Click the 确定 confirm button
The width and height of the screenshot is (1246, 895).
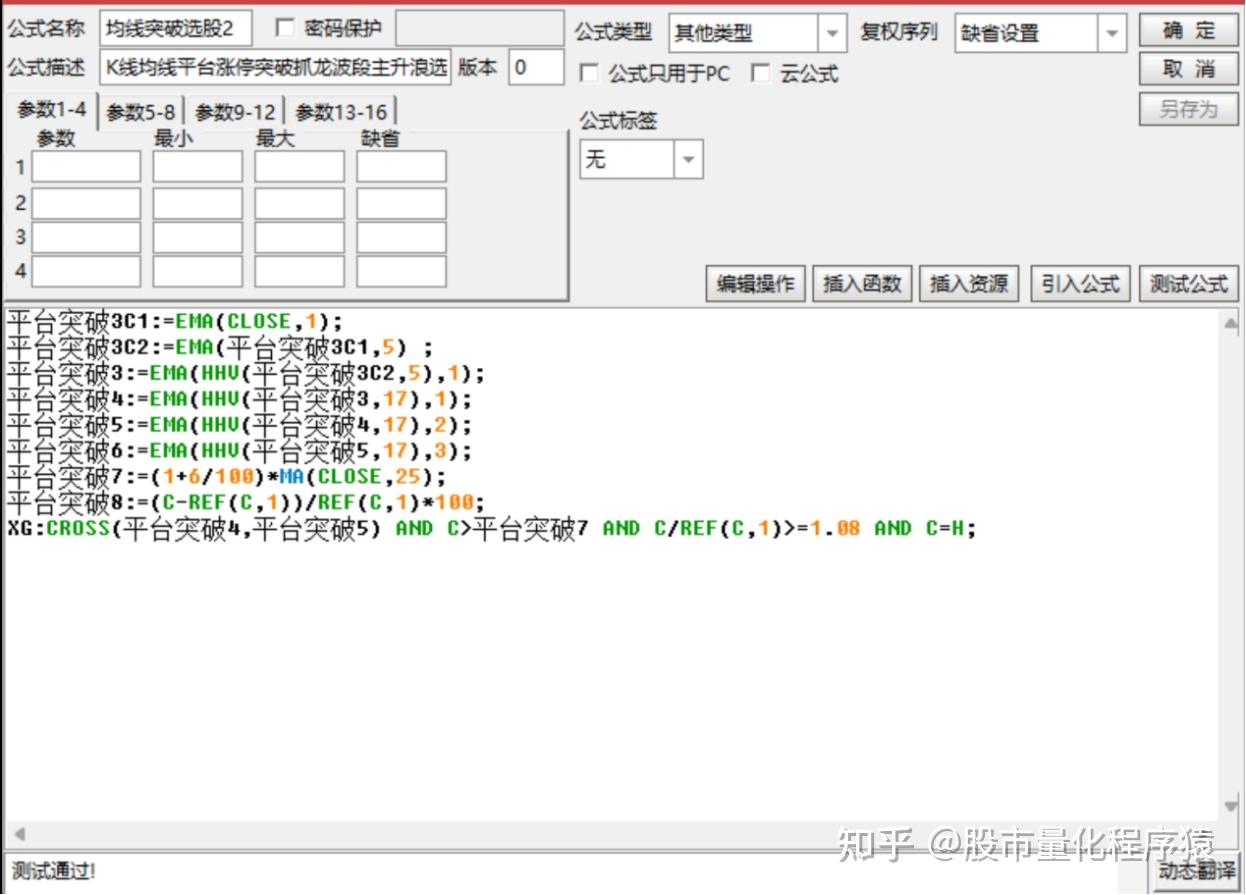tap(1188, 30)
